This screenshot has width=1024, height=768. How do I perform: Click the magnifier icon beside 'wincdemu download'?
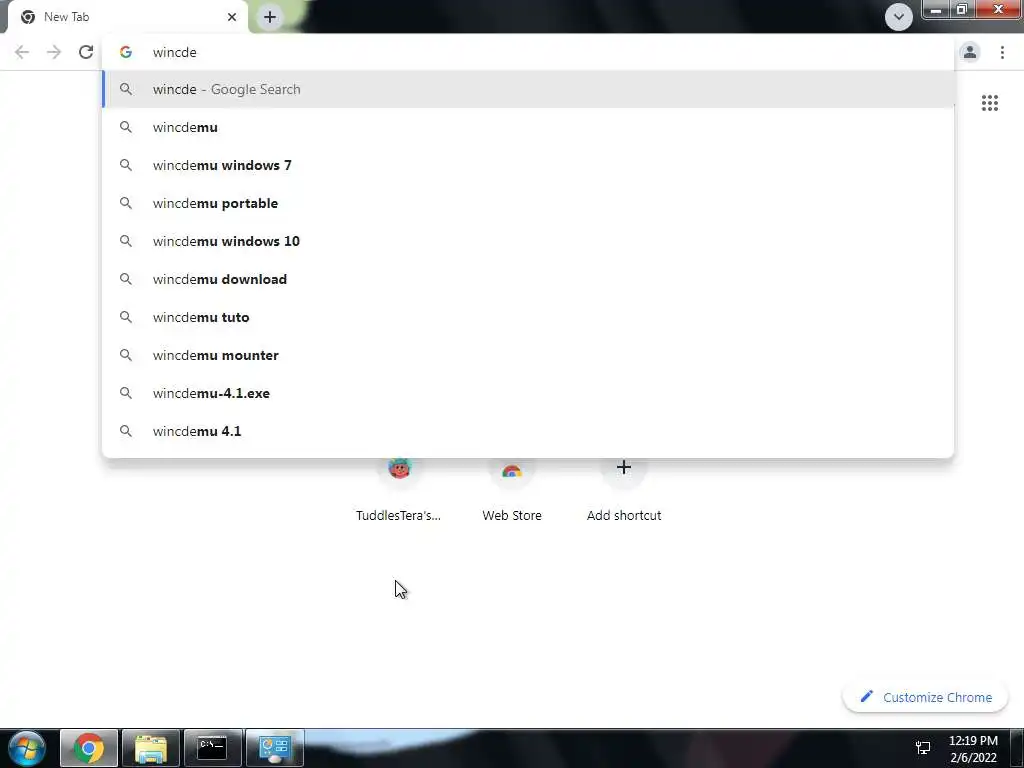pos(126,279)
